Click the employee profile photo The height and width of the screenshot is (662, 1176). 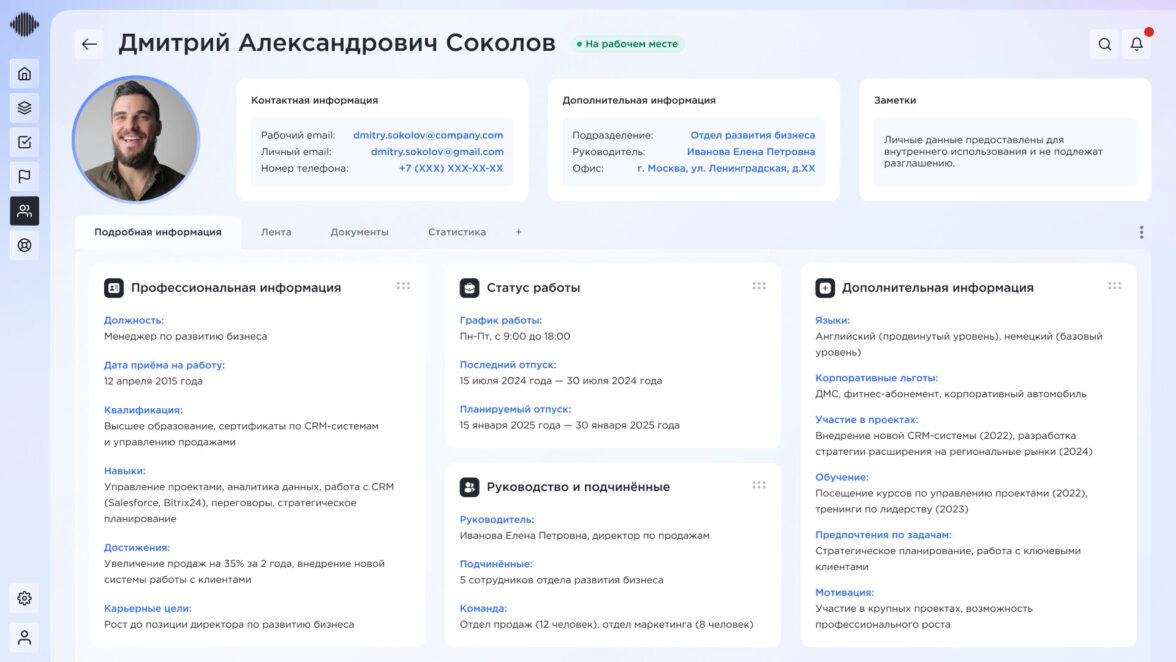[135, 139]
